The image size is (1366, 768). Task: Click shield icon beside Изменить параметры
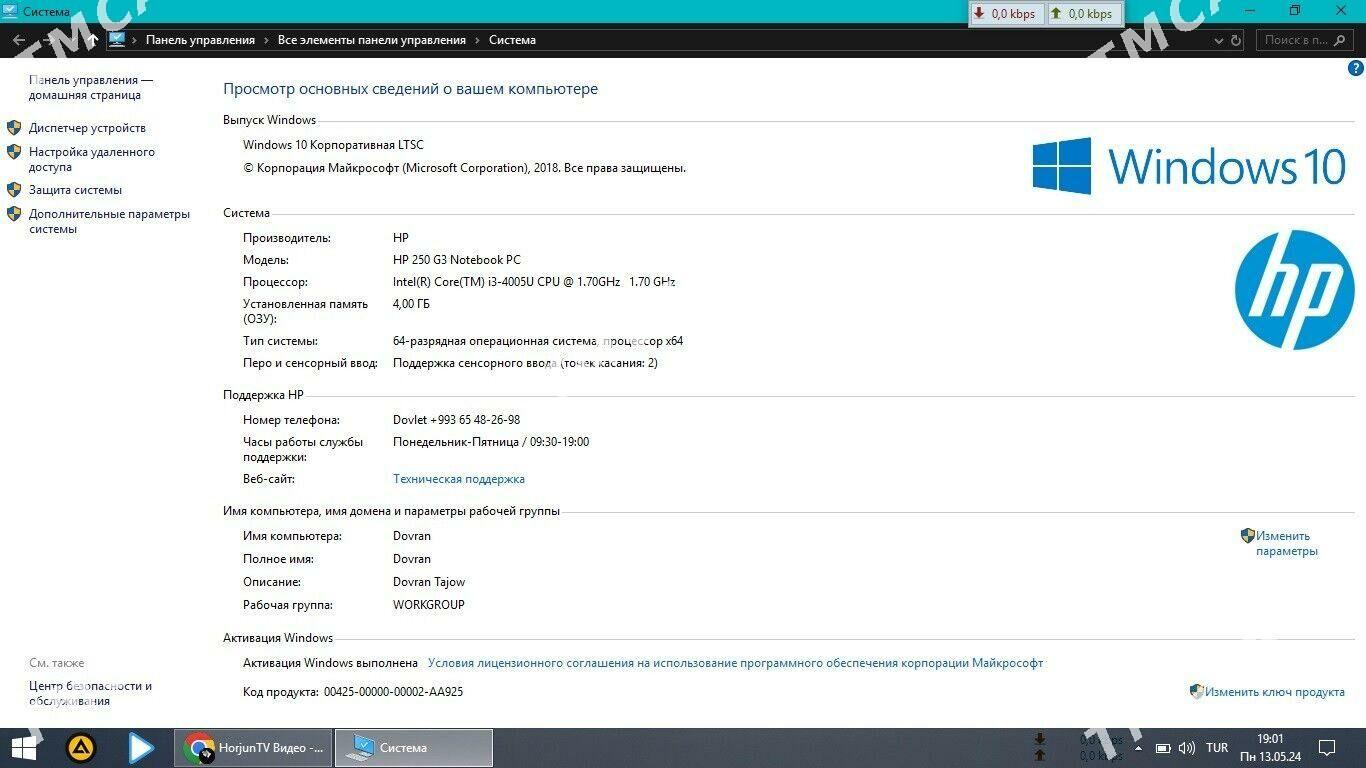click(x=1247, y=536)
